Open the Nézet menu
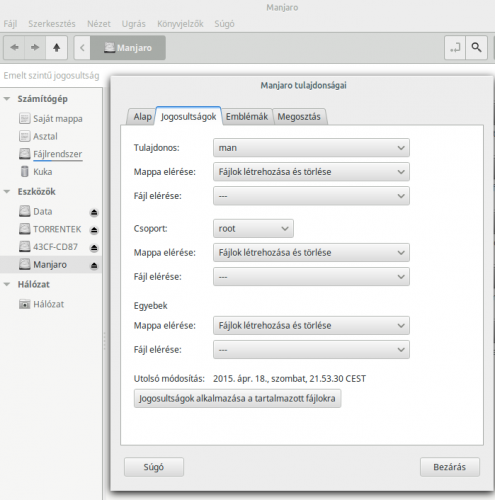Image resolution: width=495 pixels, height=500 pixels. coord(99,24)
